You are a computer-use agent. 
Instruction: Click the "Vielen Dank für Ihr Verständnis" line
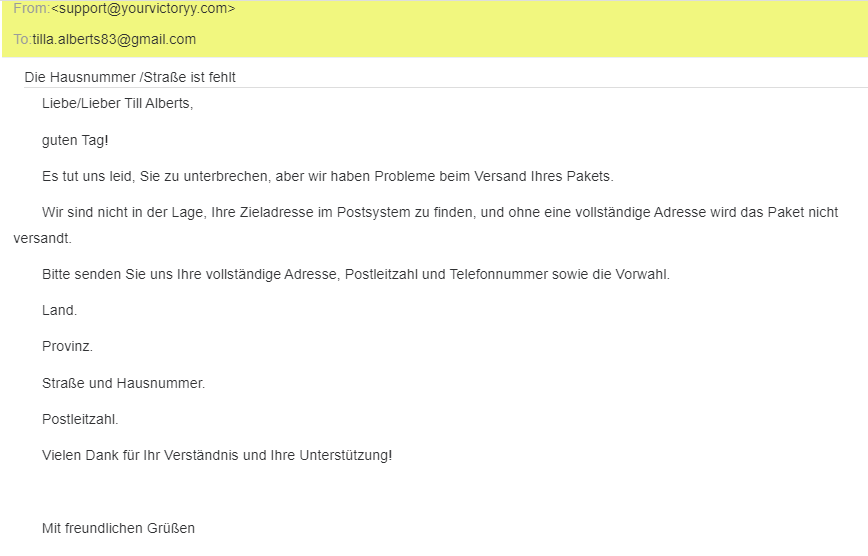click(217, 456)
